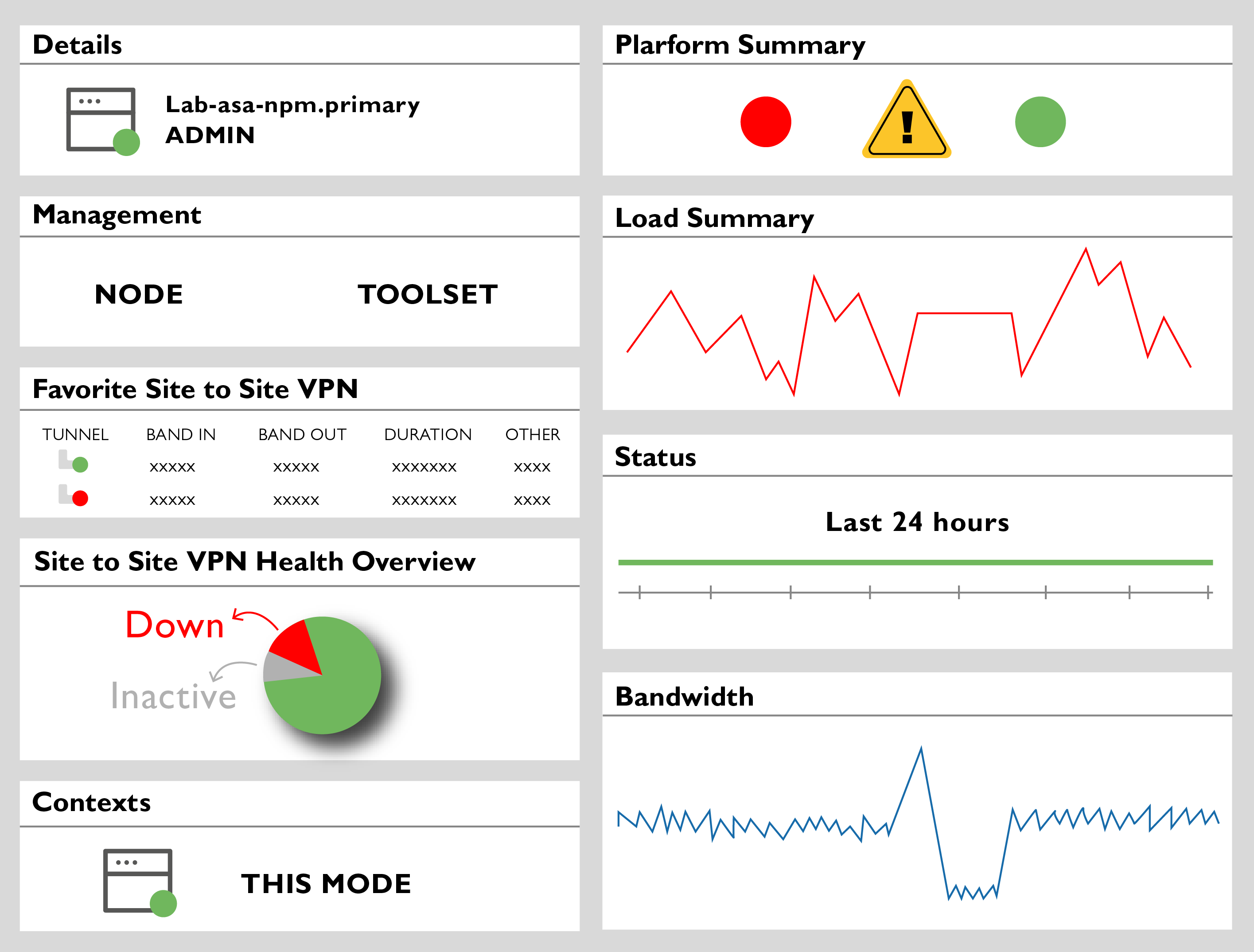Click the Plarform Summary panel title
This screenshot has height=952, width=1254.
[x=740, y=46]
